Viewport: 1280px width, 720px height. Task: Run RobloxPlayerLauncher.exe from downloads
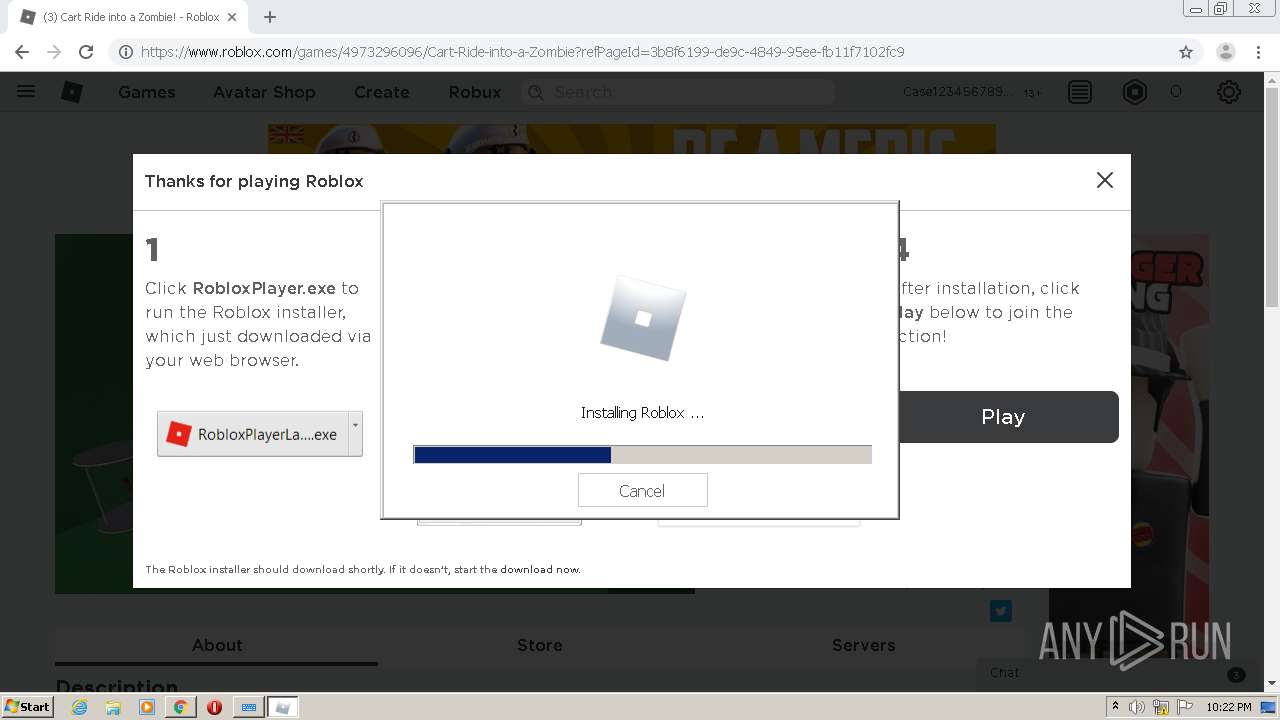tap(253, 434)
